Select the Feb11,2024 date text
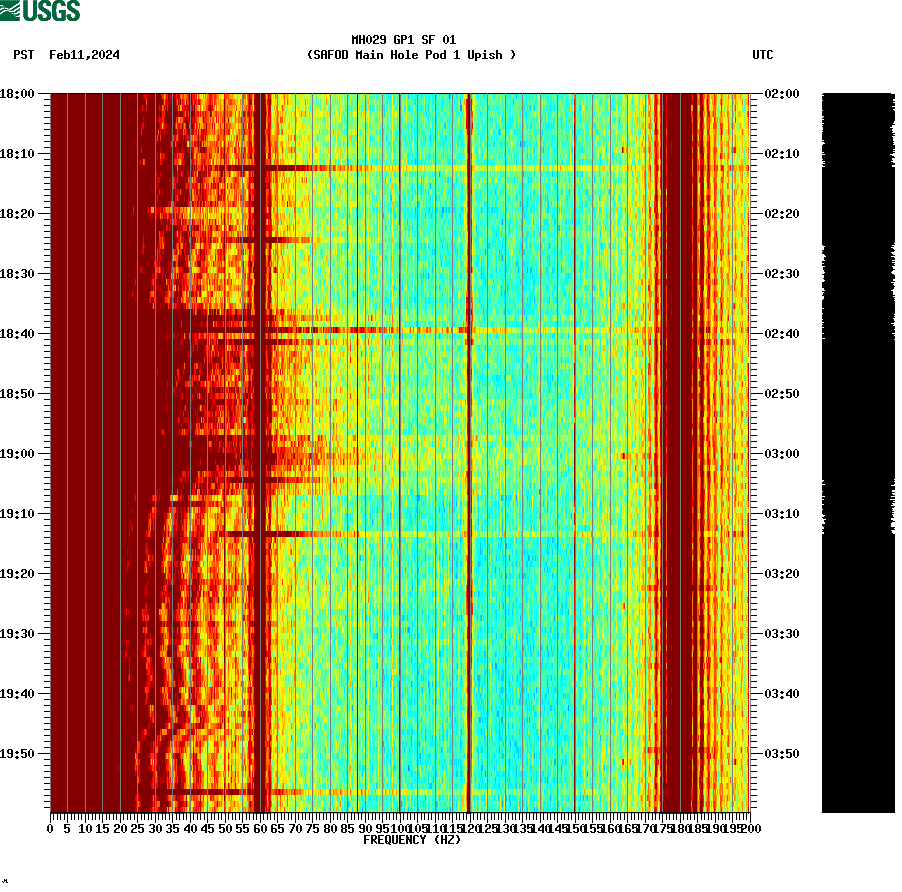 (84, 56)
